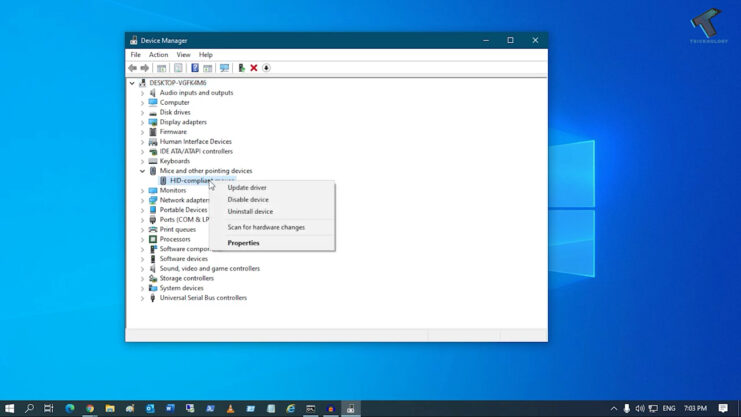Image resolution: width=741 pixels, height=417 pixels.
Task: Click the scan for hardware changes monitor icon
Action: (224, 68)
